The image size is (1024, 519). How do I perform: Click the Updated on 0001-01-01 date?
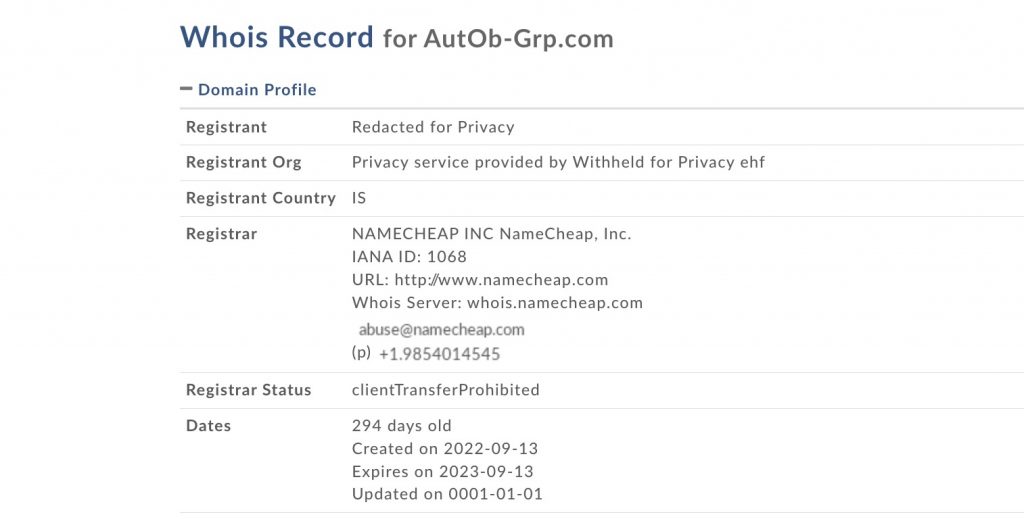(447, 494)
